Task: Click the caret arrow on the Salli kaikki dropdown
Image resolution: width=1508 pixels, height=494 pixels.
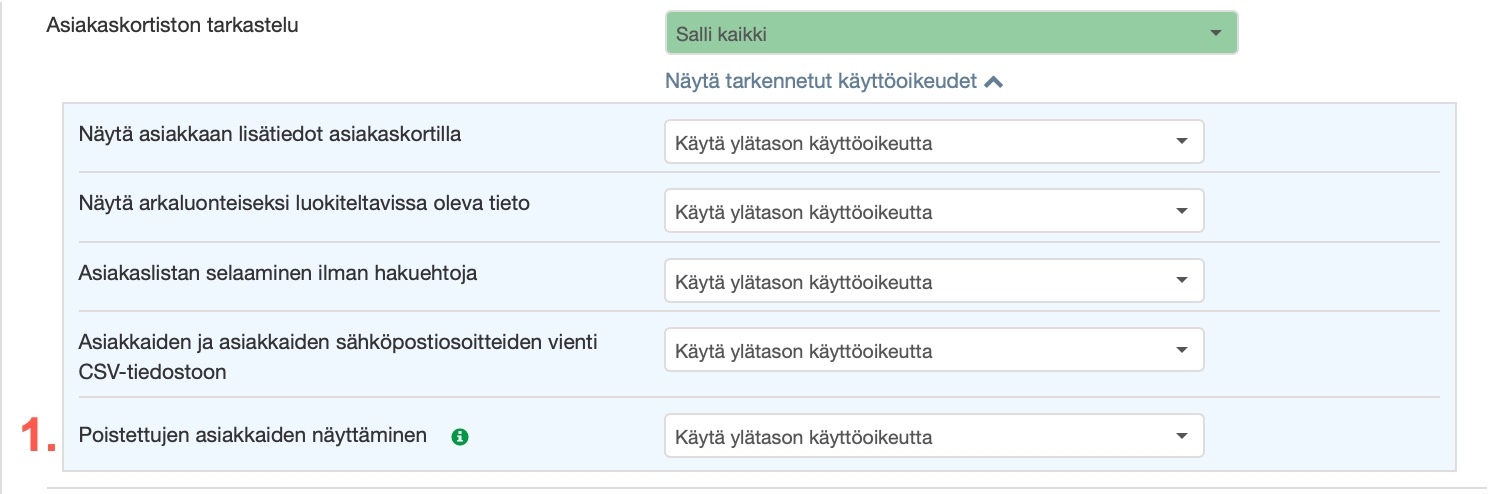Action: [1215, 33]
